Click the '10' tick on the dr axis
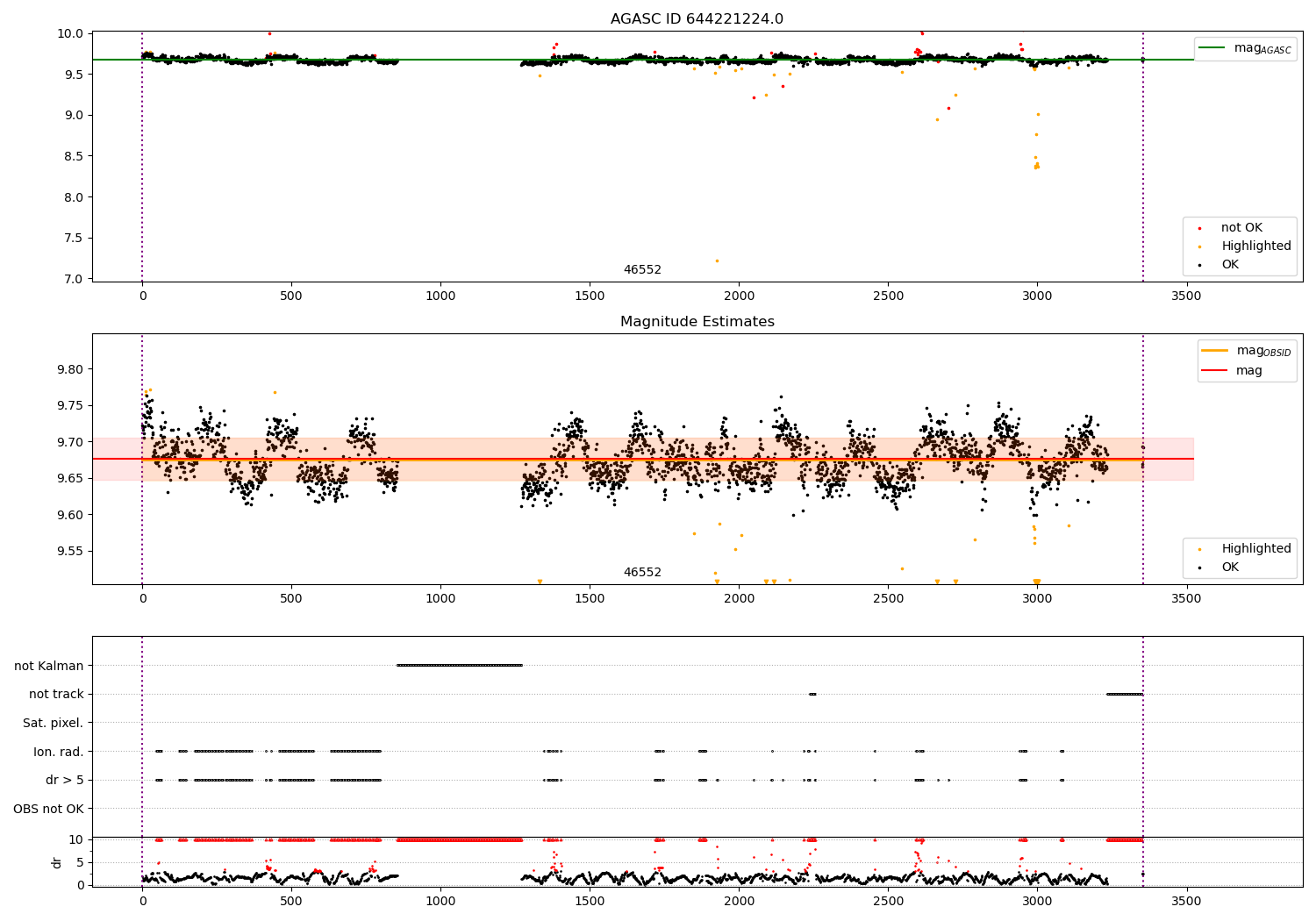1316x921 pixels. coord(76,839)
